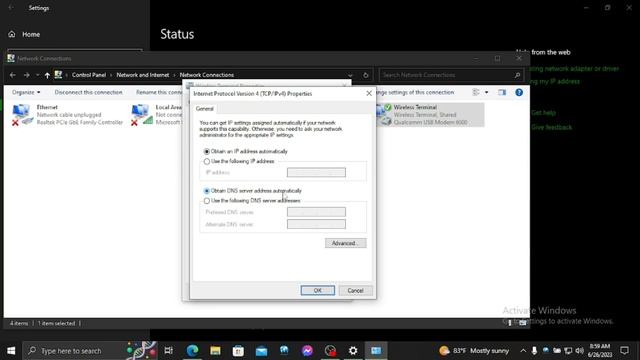Go forward in Network Connections window
This screenshot has height=360, width=640.
[27, 75]
